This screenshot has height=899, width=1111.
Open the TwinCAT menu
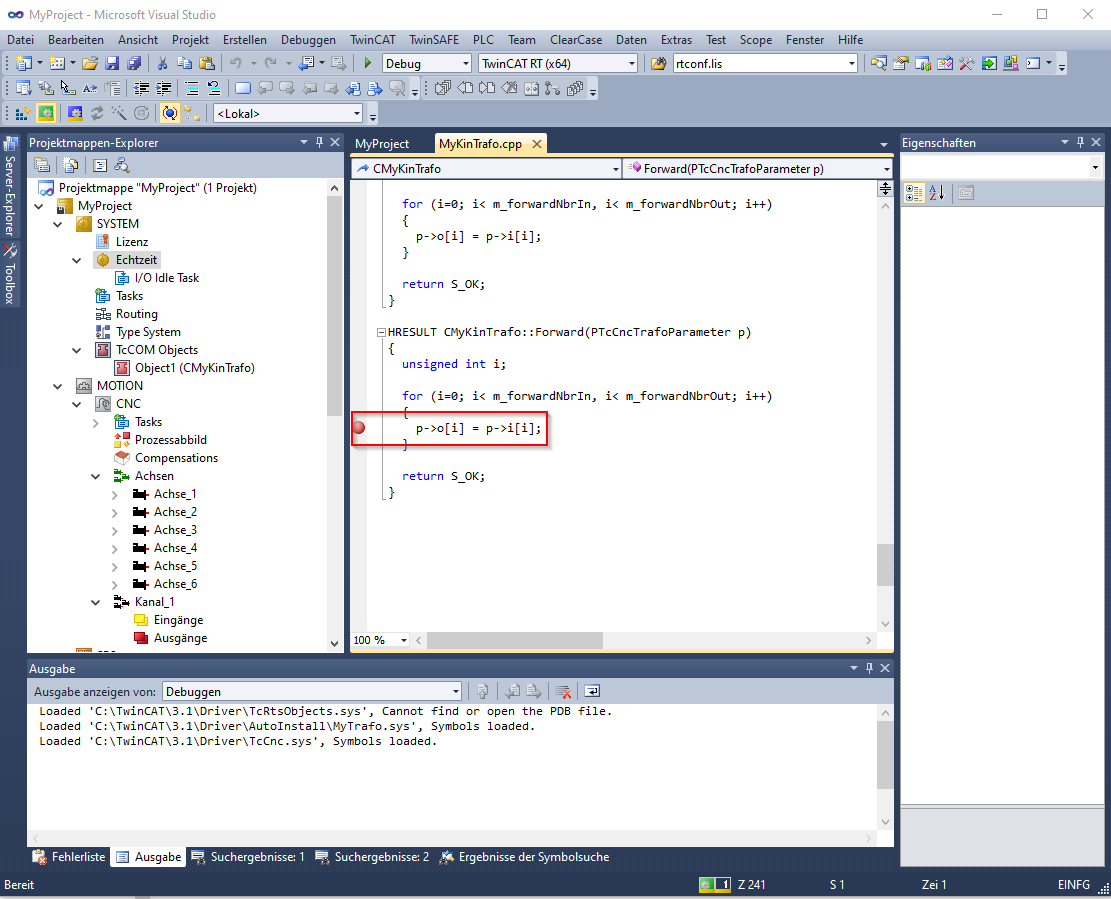pos(372,40)
